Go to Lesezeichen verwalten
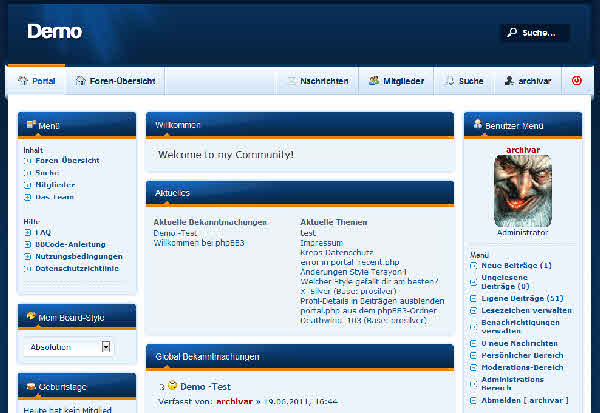This screenshot has width=600, height=413. (525, 310)
